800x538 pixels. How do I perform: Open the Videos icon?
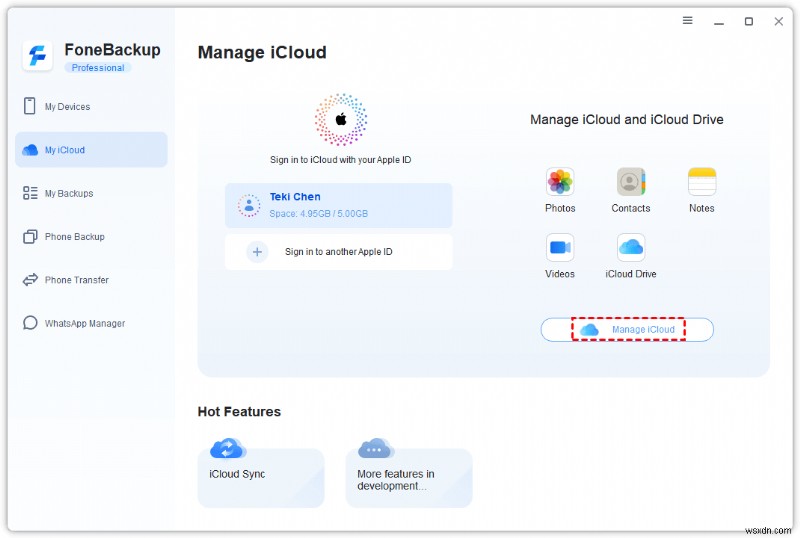pos(560,248)
